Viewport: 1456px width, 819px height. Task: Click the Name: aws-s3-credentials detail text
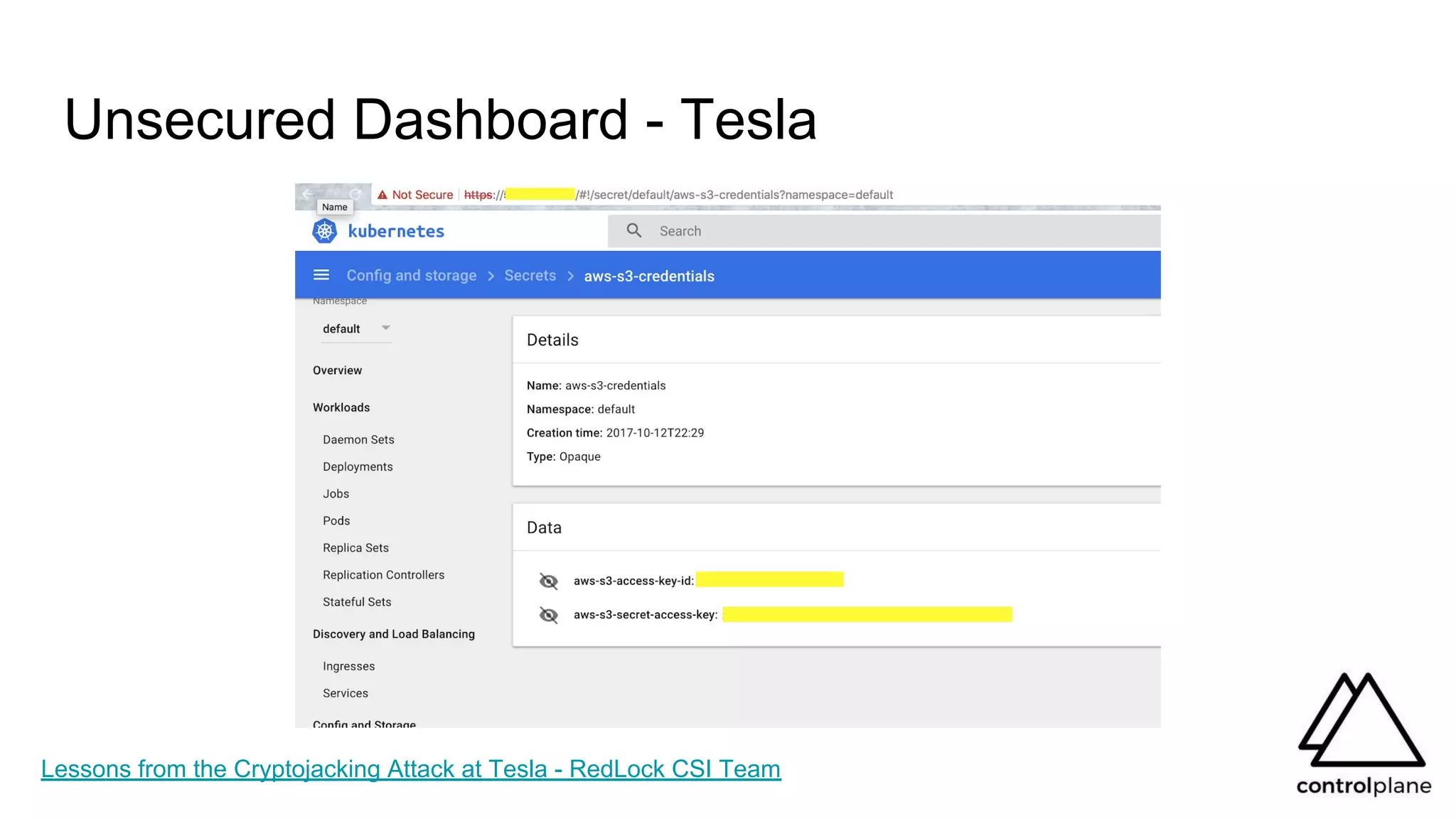[596, 385]
